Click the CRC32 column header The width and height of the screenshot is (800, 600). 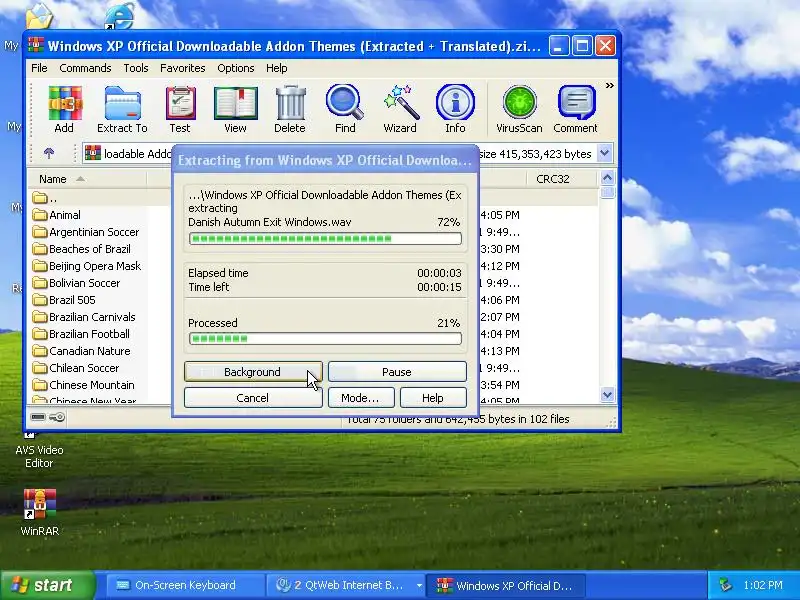[560, 179]
